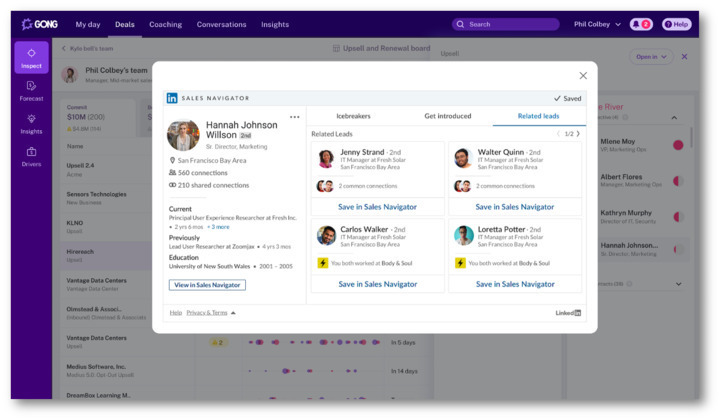The image size is (720, 420).
Task: Switch to the Related leads tab
Action: tap(539, 116)
